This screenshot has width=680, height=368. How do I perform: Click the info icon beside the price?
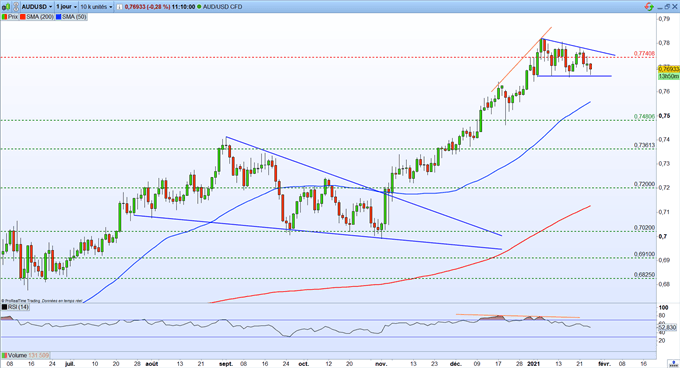(x=119, y=7)
